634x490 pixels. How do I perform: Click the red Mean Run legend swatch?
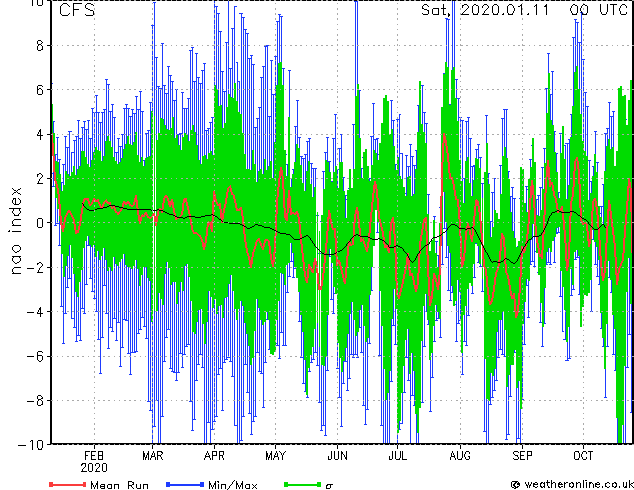(x=68, y=484)
